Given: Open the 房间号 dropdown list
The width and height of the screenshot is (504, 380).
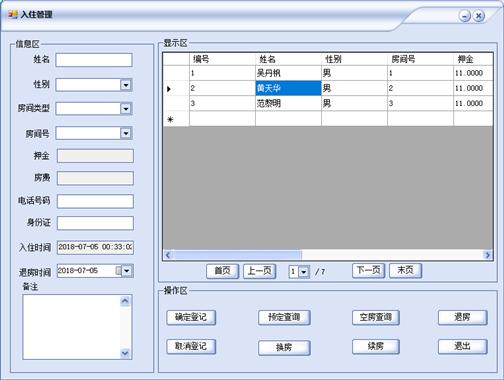Looking at the screenshot, I should point(126,133).
